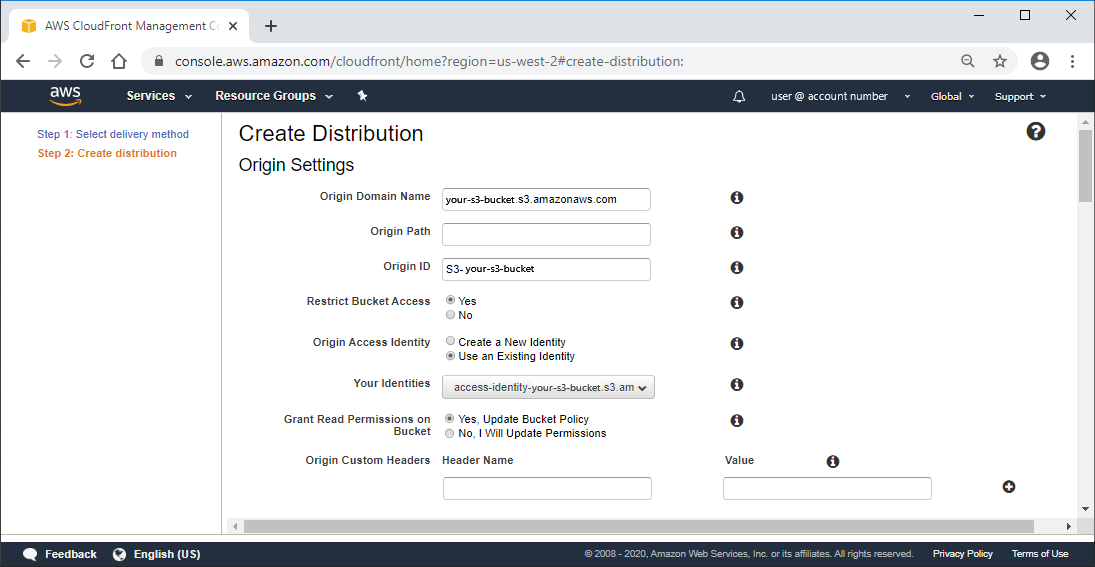Viewport: 1095px width, 567px height.
Task: Click the horizontal scrollbar thumb
Action: [x=638, y=526]
